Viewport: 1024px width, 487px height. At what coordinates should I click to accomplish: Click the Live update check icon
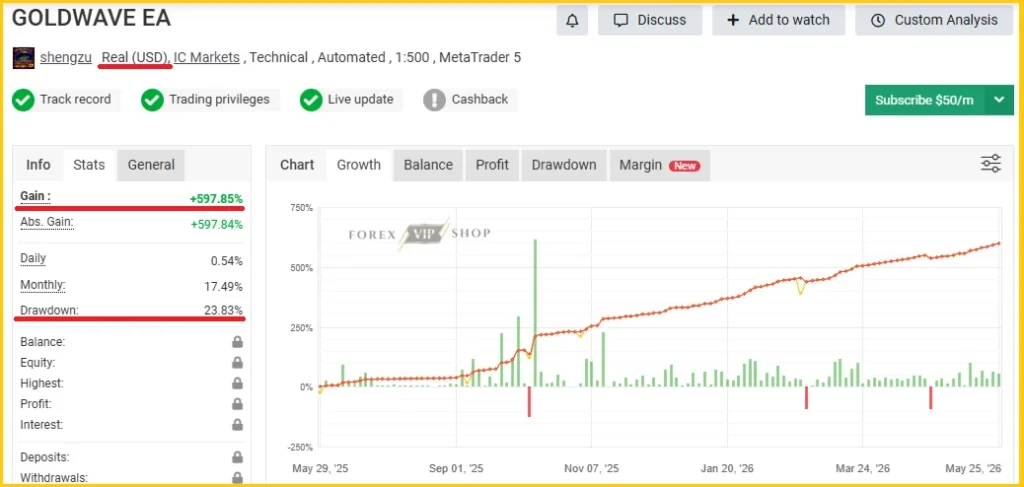[x=311, y=100]
